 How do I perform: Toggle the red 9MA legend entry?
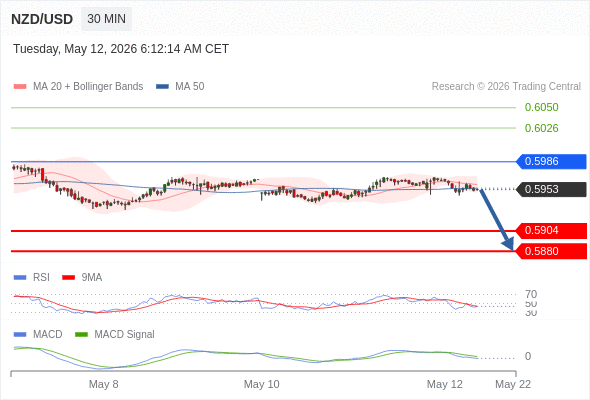coord(82,277)
